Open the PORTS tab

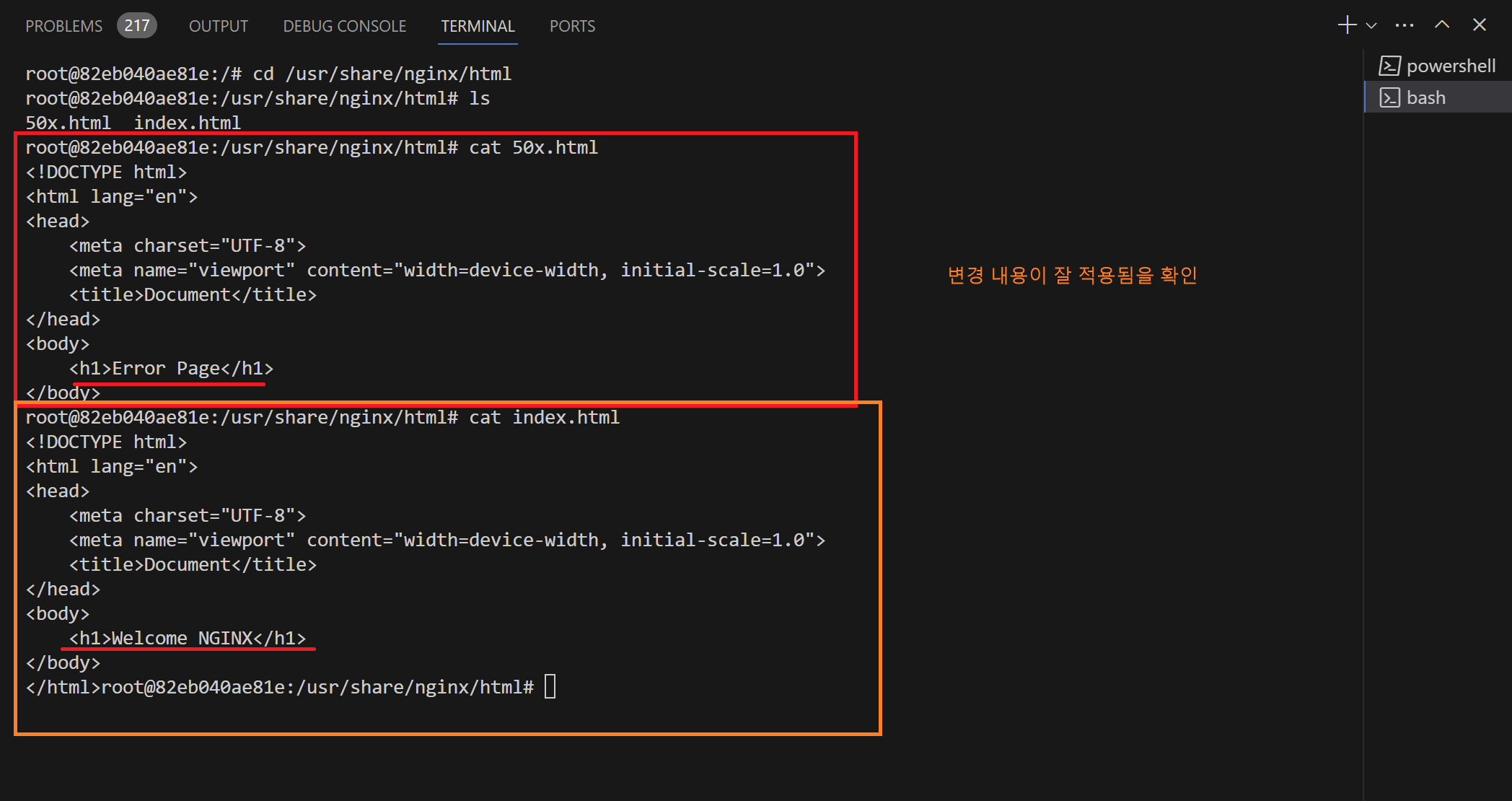(x=572, y=26)
